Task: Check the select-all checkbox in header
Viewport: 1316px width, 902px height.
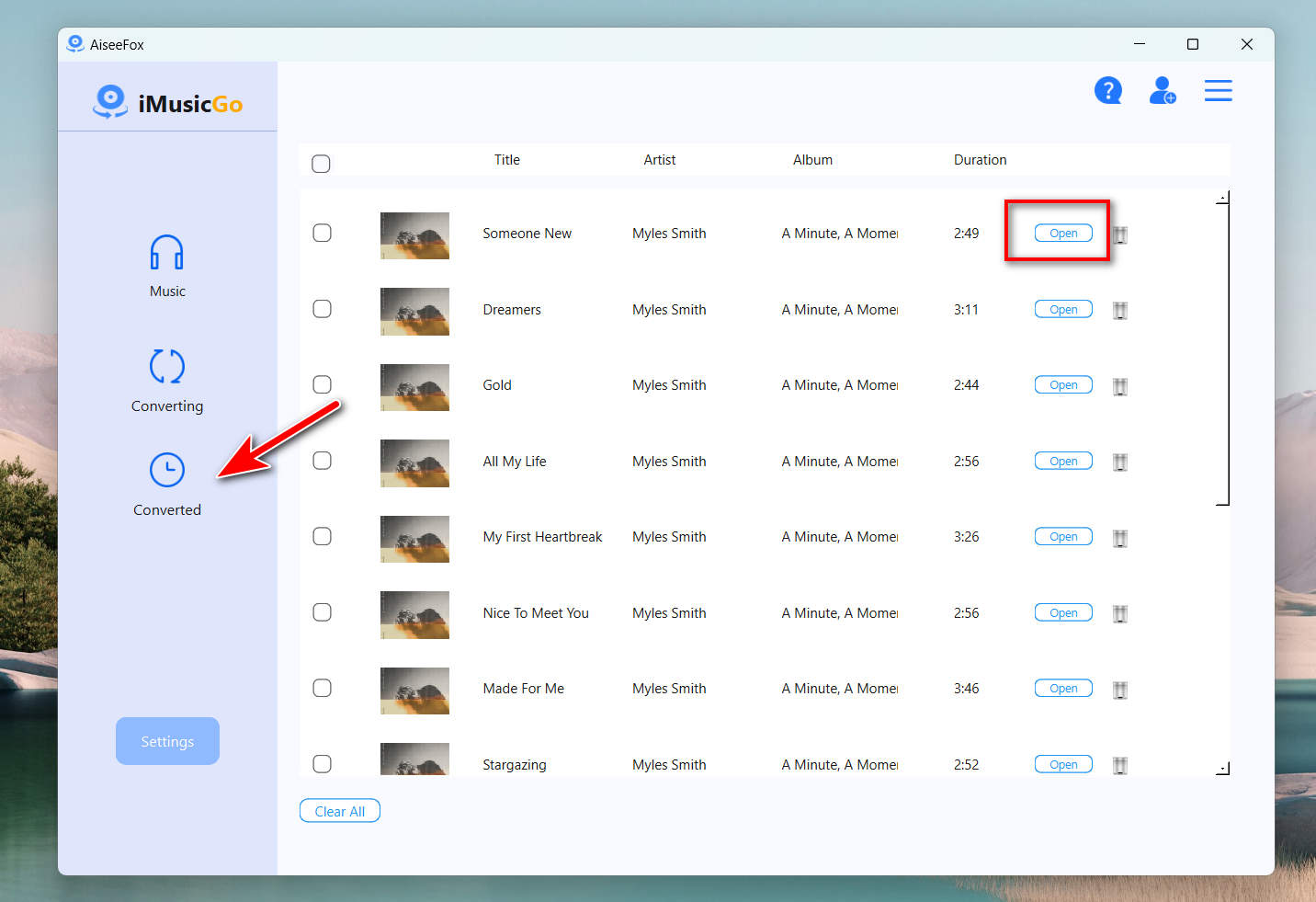Action: click(321, 163)
